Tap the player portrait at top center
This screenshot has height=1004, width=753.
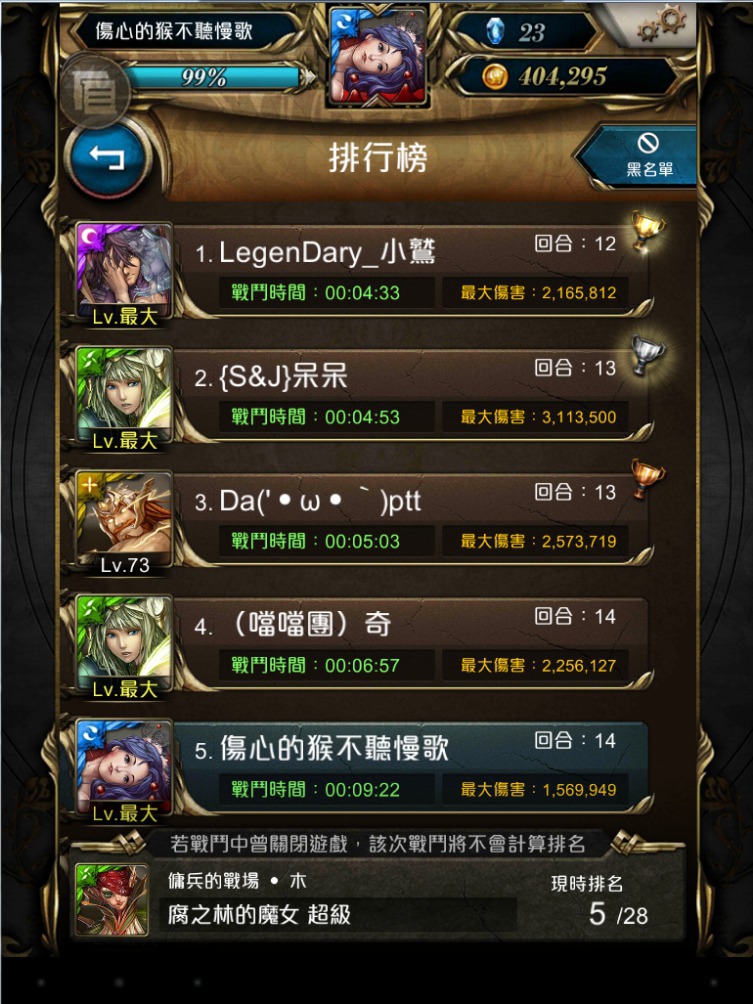click(377, 58)
